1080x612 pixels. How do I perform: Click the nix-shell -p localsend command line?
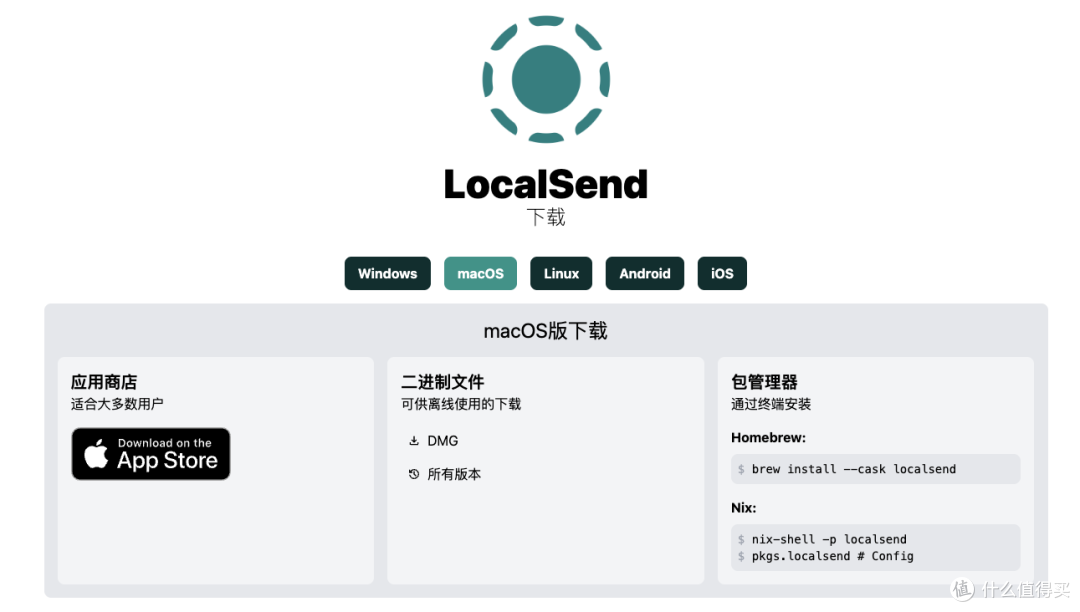(829, 539)
